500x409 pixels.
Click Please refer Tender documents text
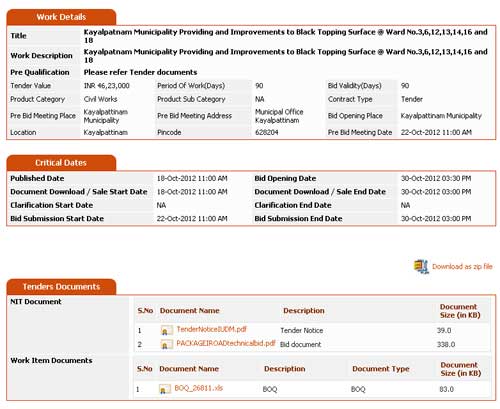point(140,72)
